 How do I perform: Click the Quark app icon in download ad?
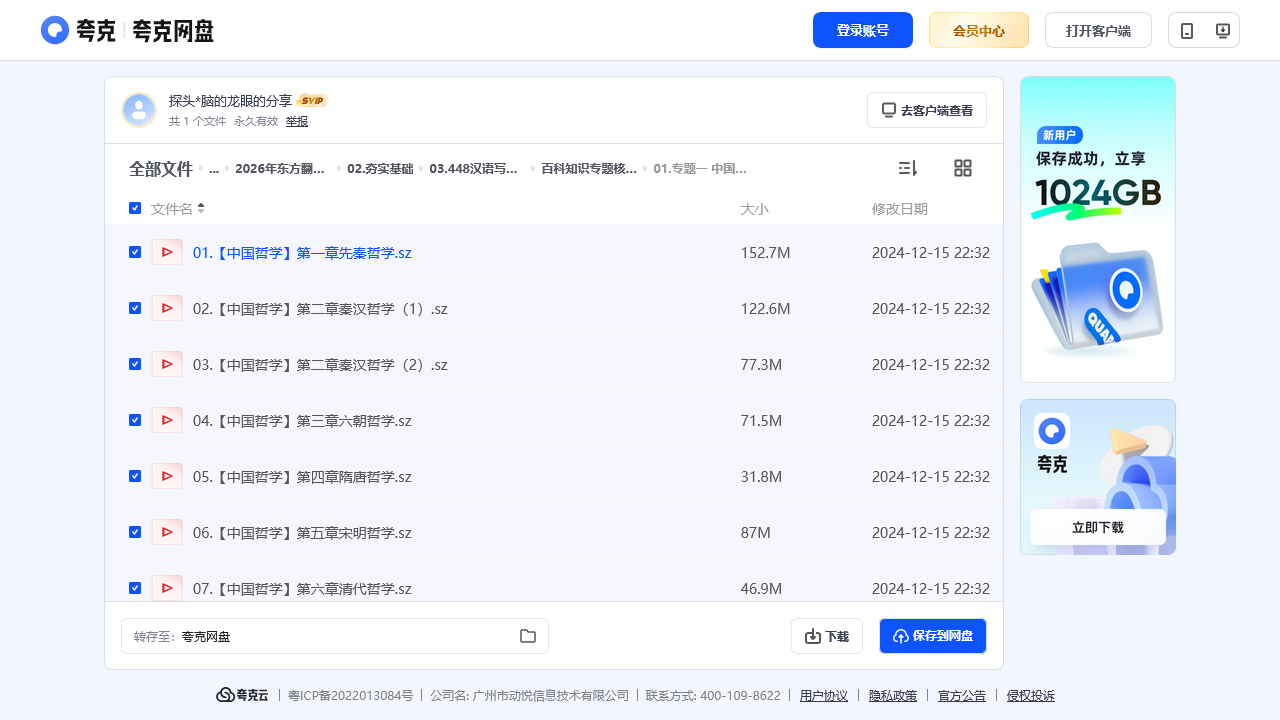1052,431
